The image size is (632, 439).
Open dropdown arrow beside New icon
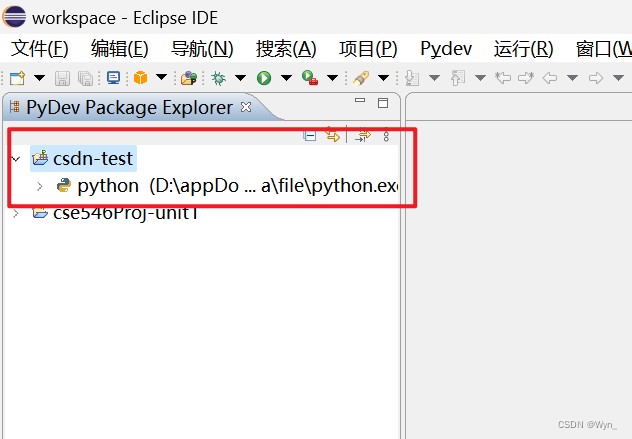coord(40,77)
